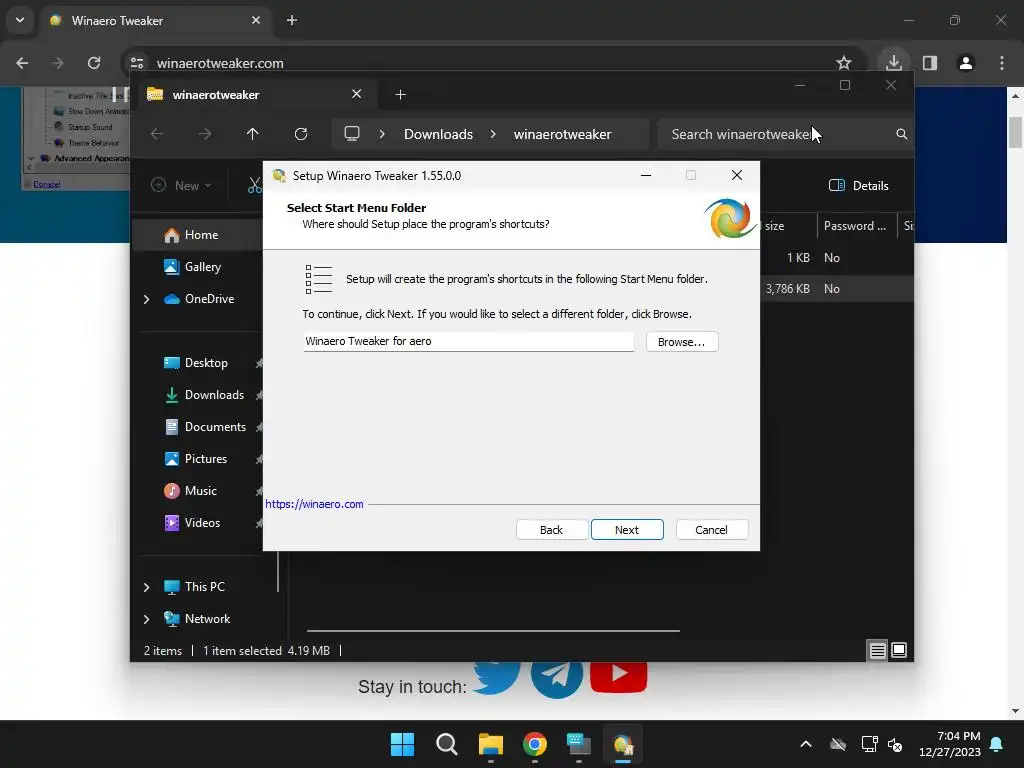Viewport: 1024px width, 768px height.
Task: Toggle the Details pane button
Action: pos(858,185)
